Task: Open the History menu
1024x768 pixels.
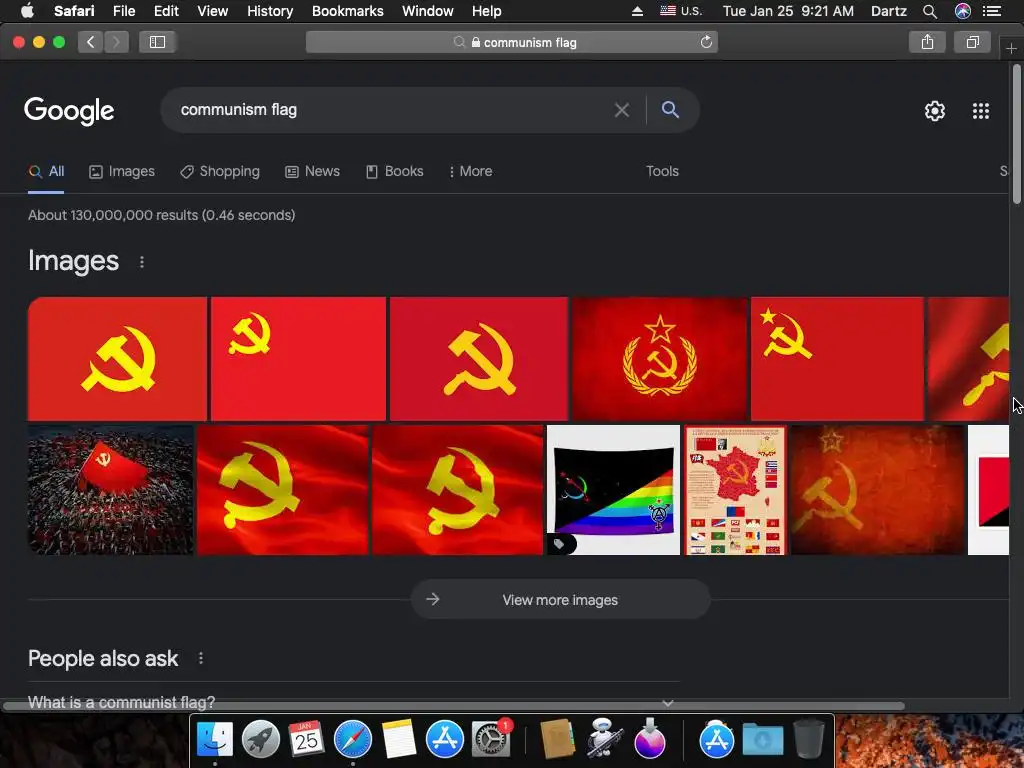Action: point(270,11)
